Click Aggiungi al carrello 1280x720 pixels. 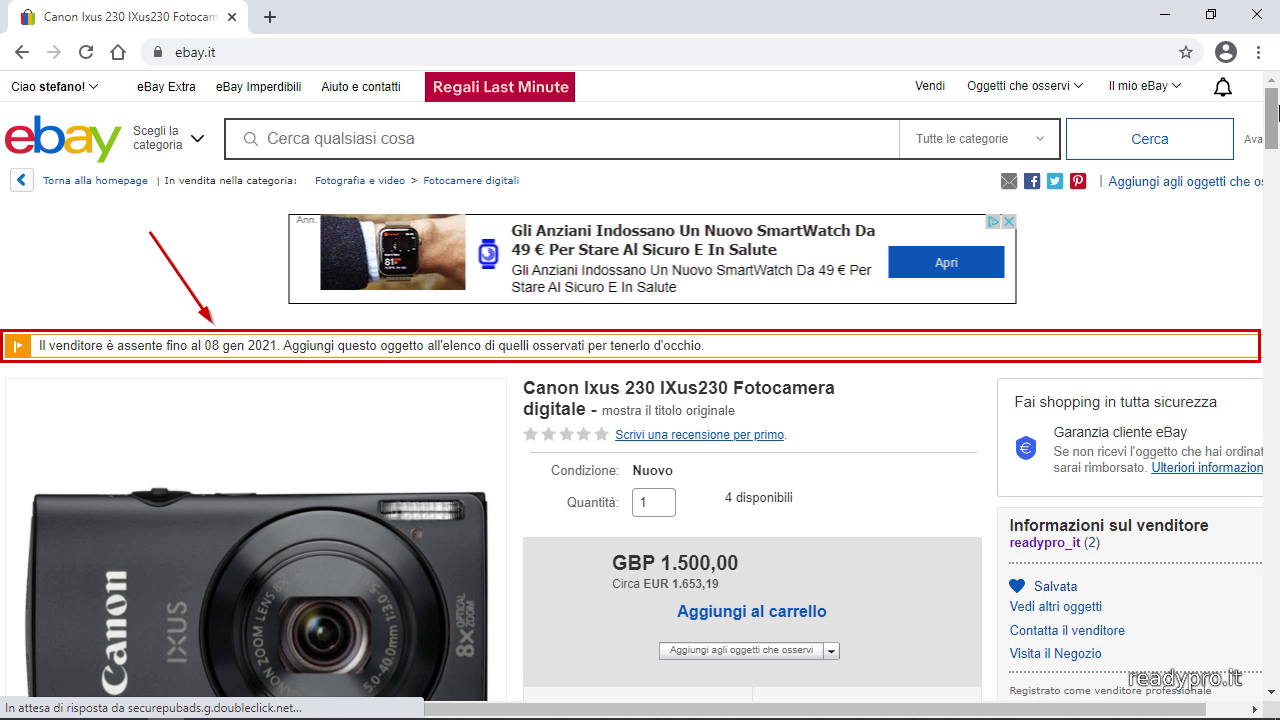click(752, 611)
